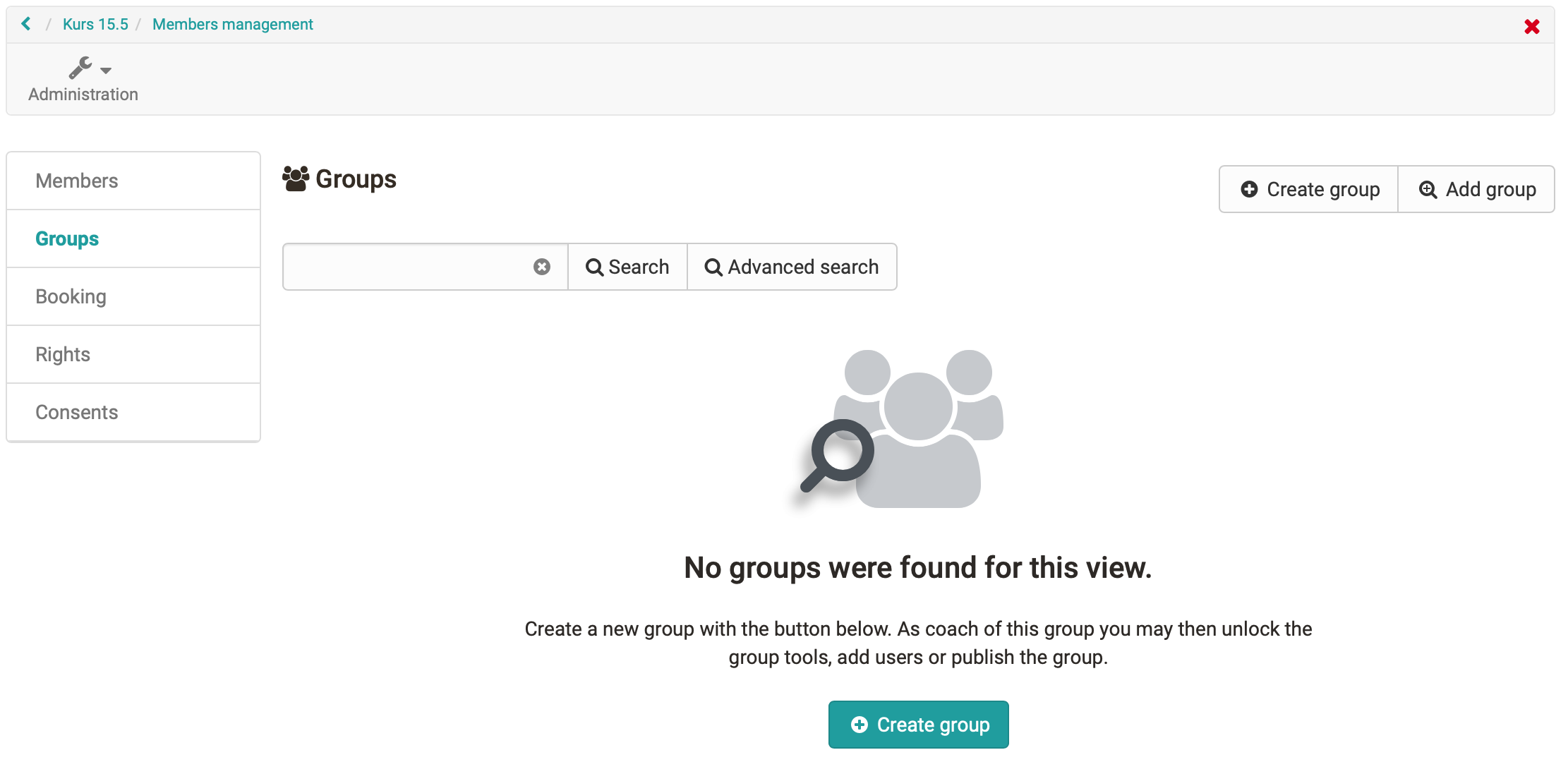
Task: Click plus icon on teal Create group
Action: tap(859, 725)
